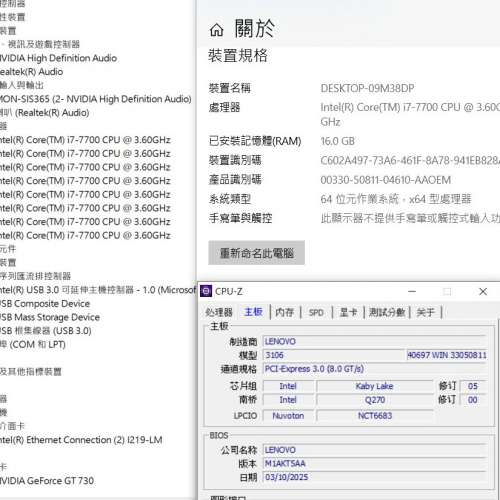
Task: Select the 音訊輸入與輸出 category in Device Manager
Action: (x=22, y=85)
